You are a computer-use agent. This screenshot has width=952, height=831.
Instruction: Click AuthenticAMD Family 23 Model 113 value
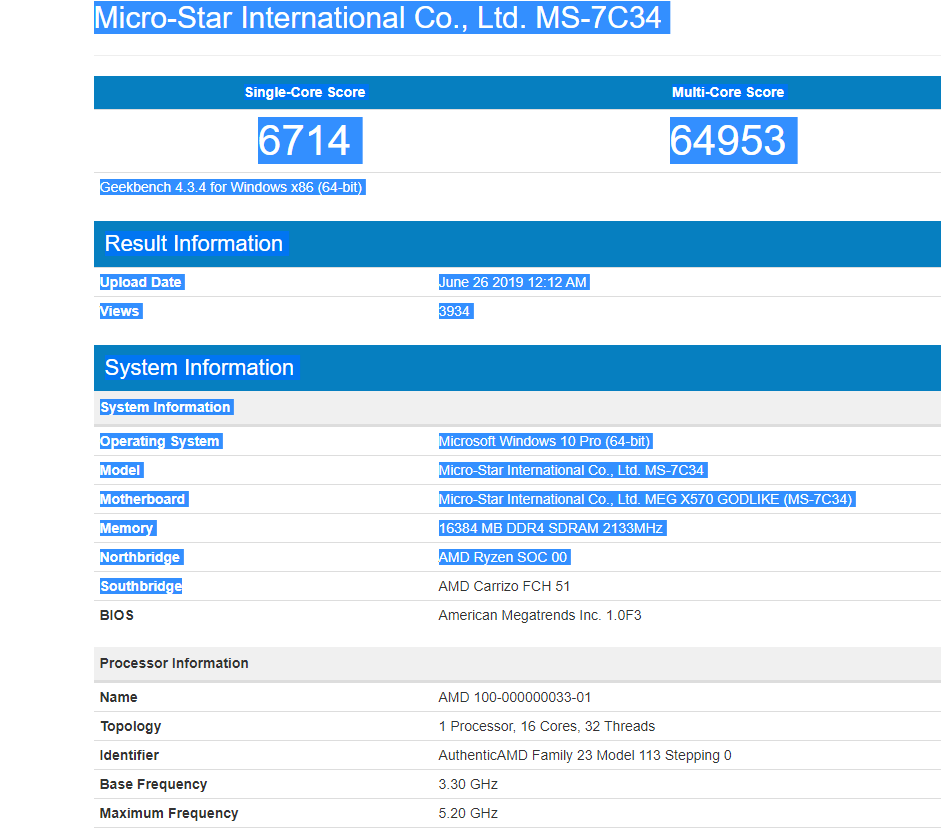tap(585, 756)
